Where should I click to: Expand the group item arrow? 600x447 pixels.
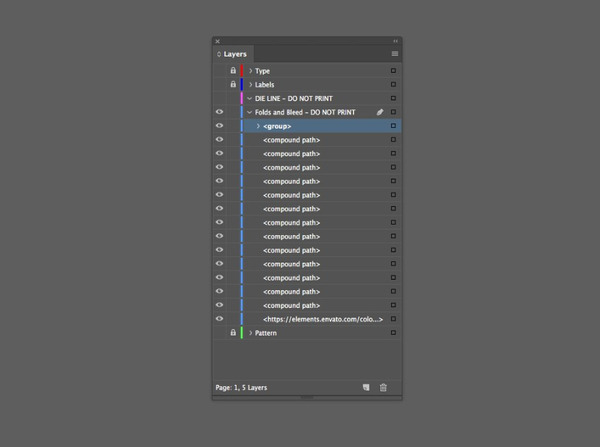click(x=258, y=126)
